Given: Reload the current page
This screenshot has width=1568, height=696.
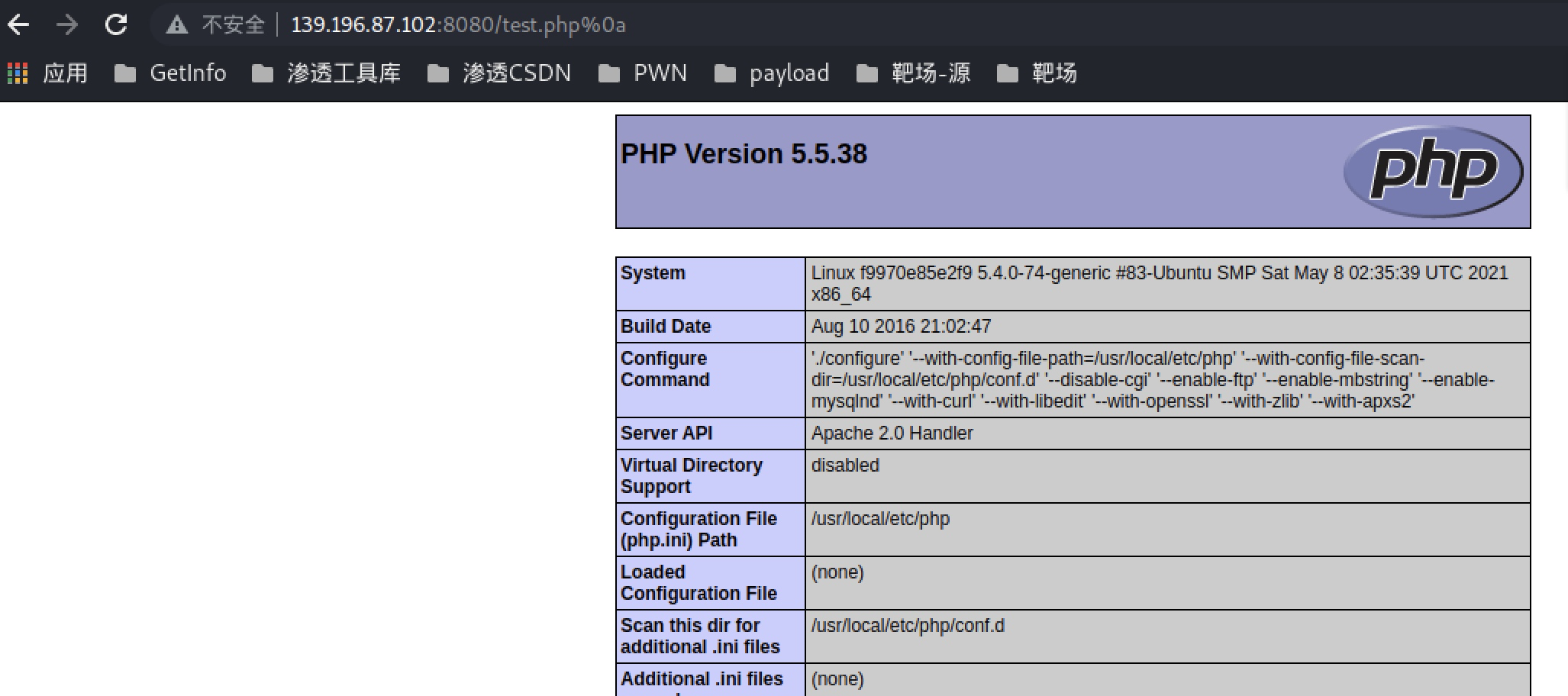Looking at the screenshot, I should pyautogui.click(x=116, y=25).
